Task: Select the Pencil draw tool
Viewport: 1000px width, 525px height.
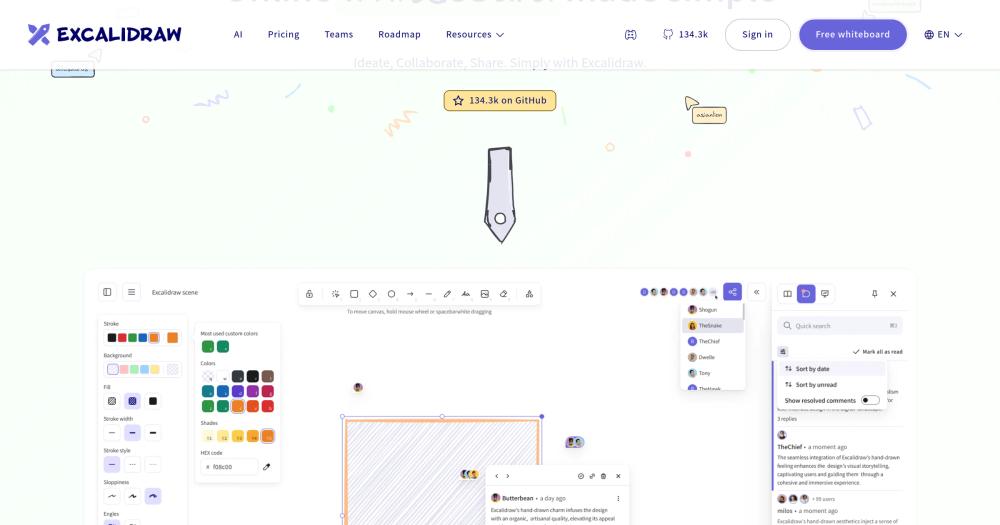Action: click(x=448, y=294)
